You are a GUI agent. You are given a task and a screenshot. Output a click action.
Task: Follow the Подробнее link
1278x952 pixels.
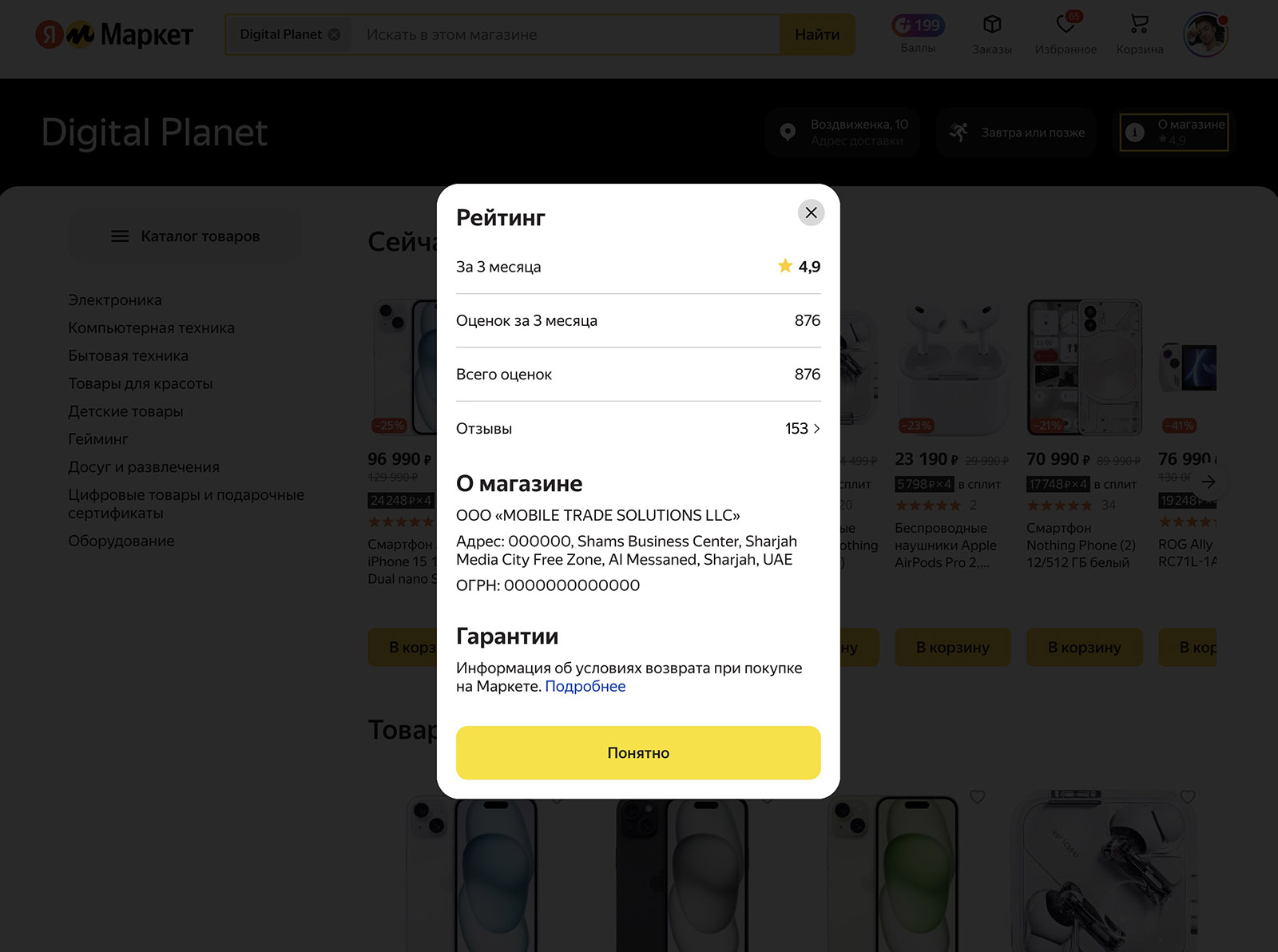[585, 686]
